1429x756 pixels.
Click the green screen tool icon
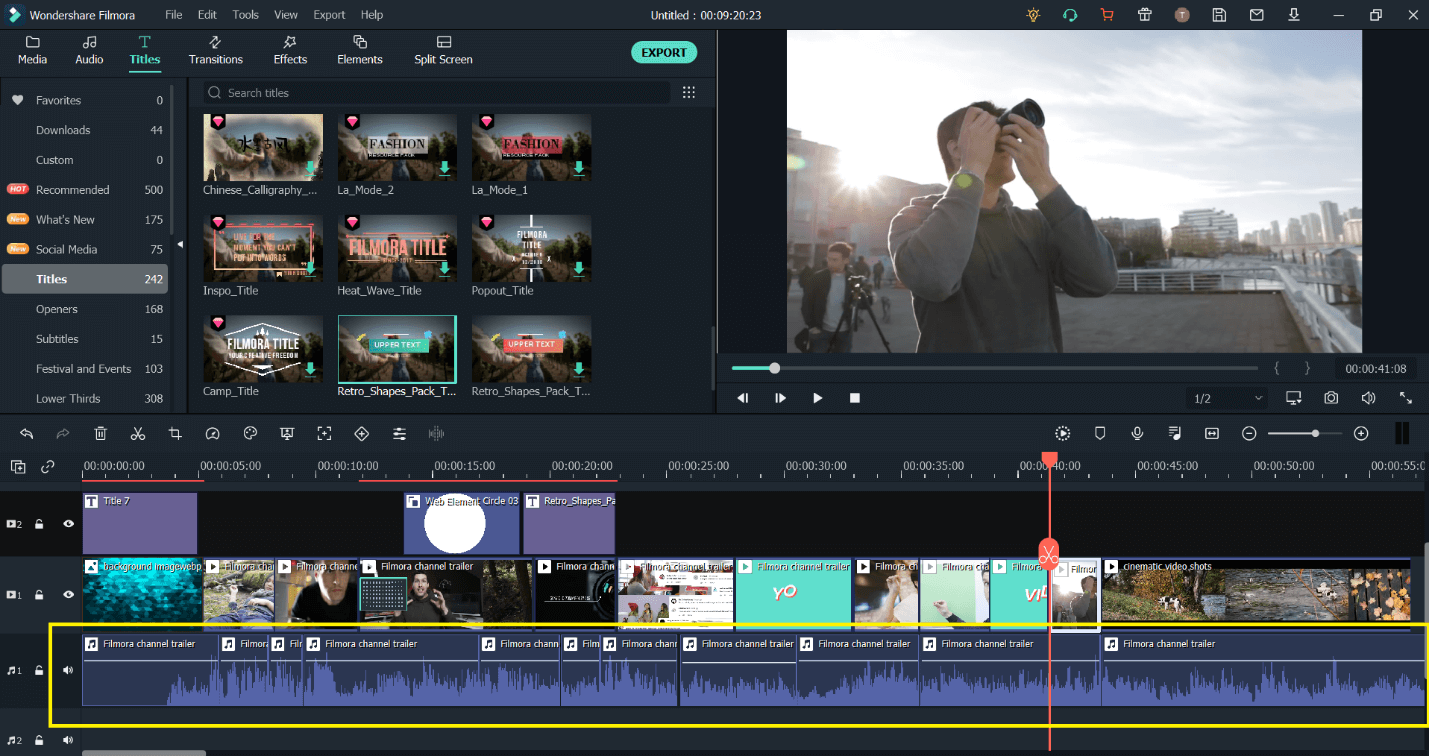click(287, 433)
